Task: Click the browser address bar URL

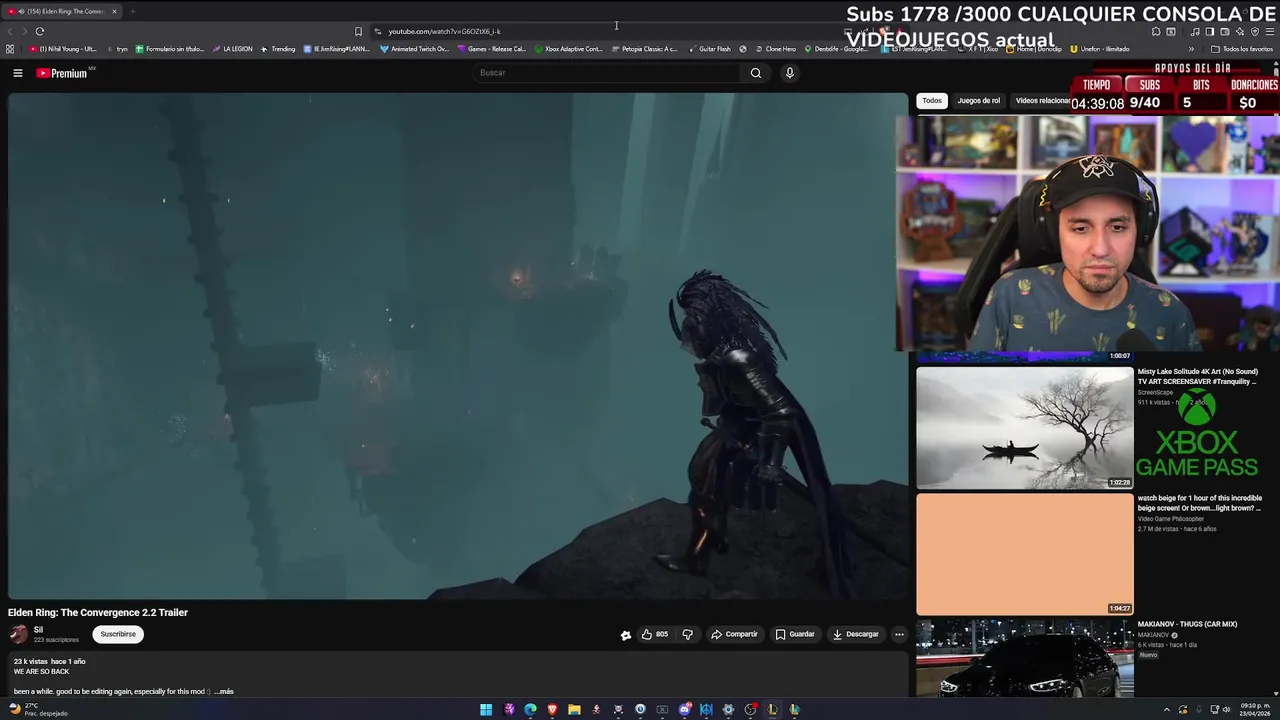Action: 445,31
